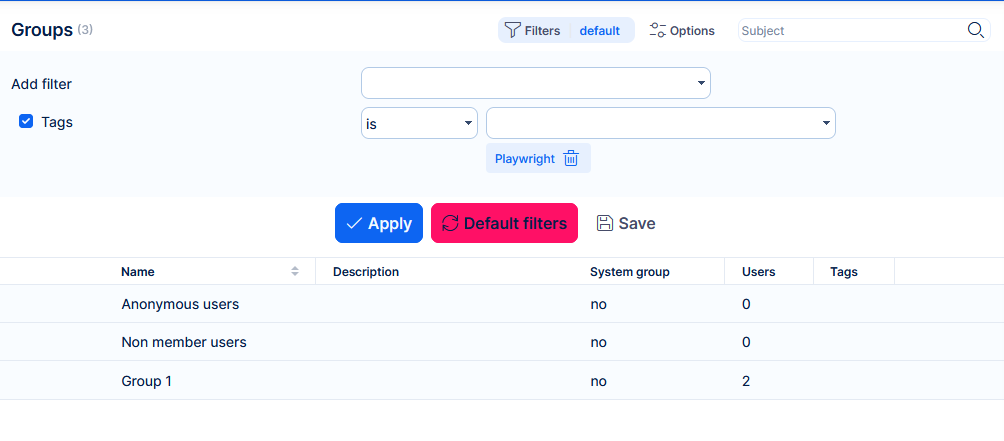
Task: Apply the current filters
Action: (379, 223)
